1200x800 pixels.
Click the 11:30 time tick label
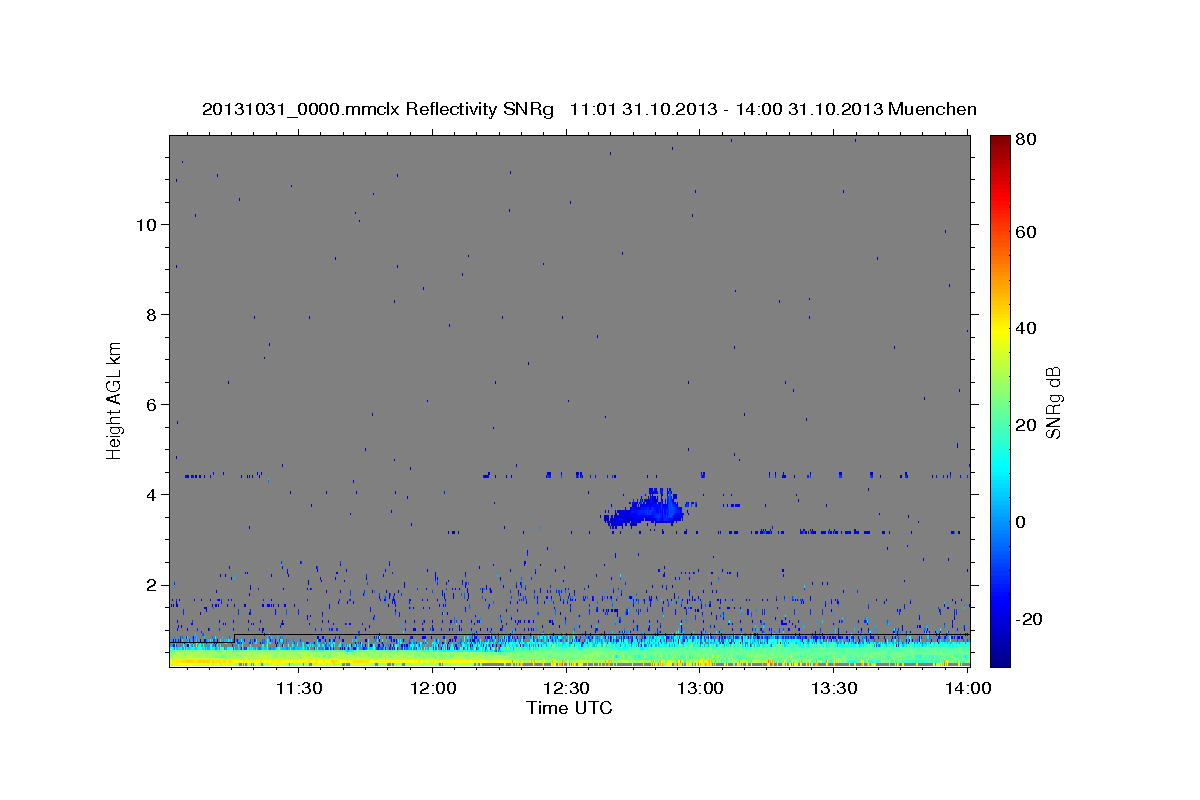coord(298,688)
